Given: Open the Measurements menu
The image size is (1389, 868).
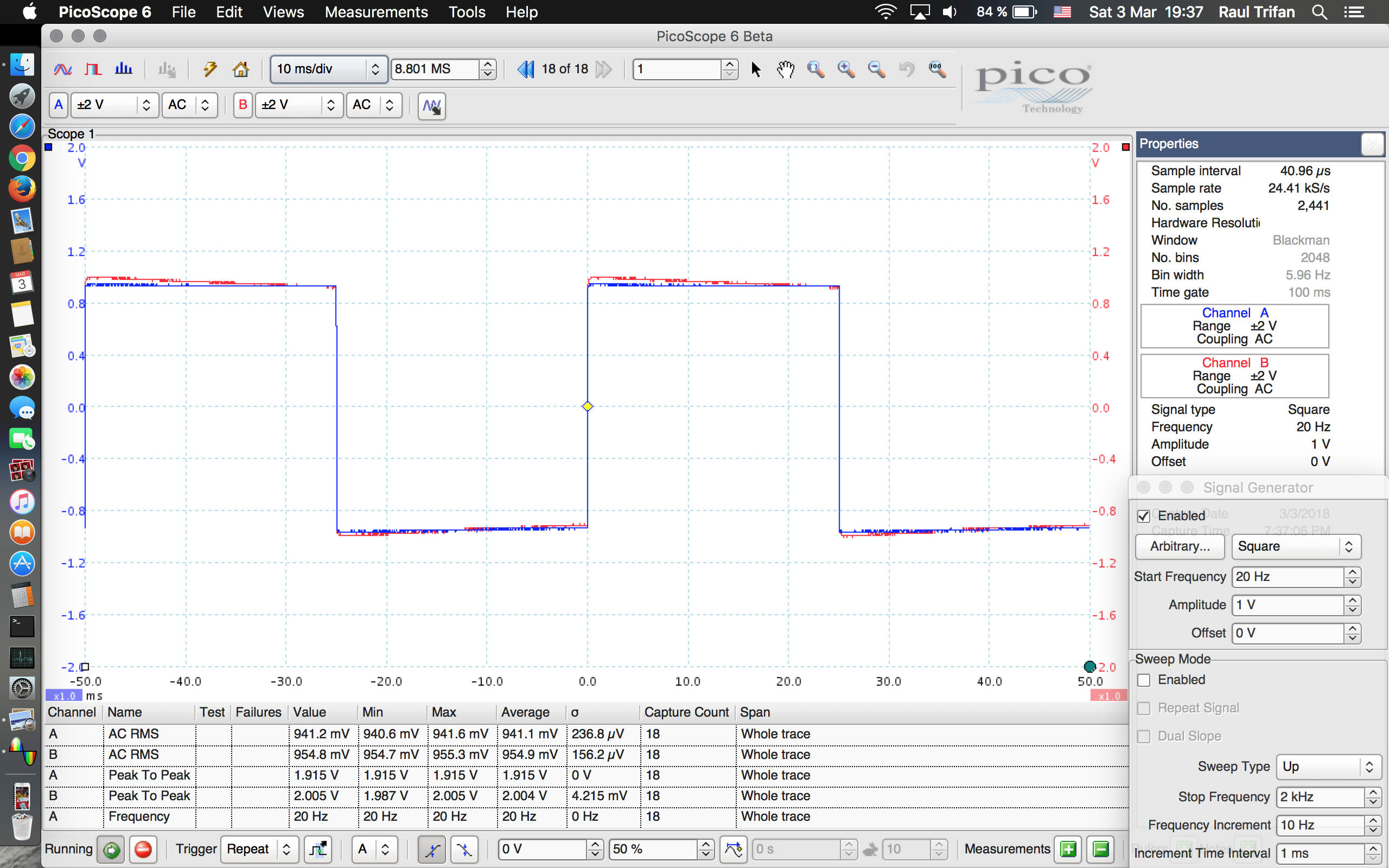Looking at the screenshot, I should coord(376,12).
